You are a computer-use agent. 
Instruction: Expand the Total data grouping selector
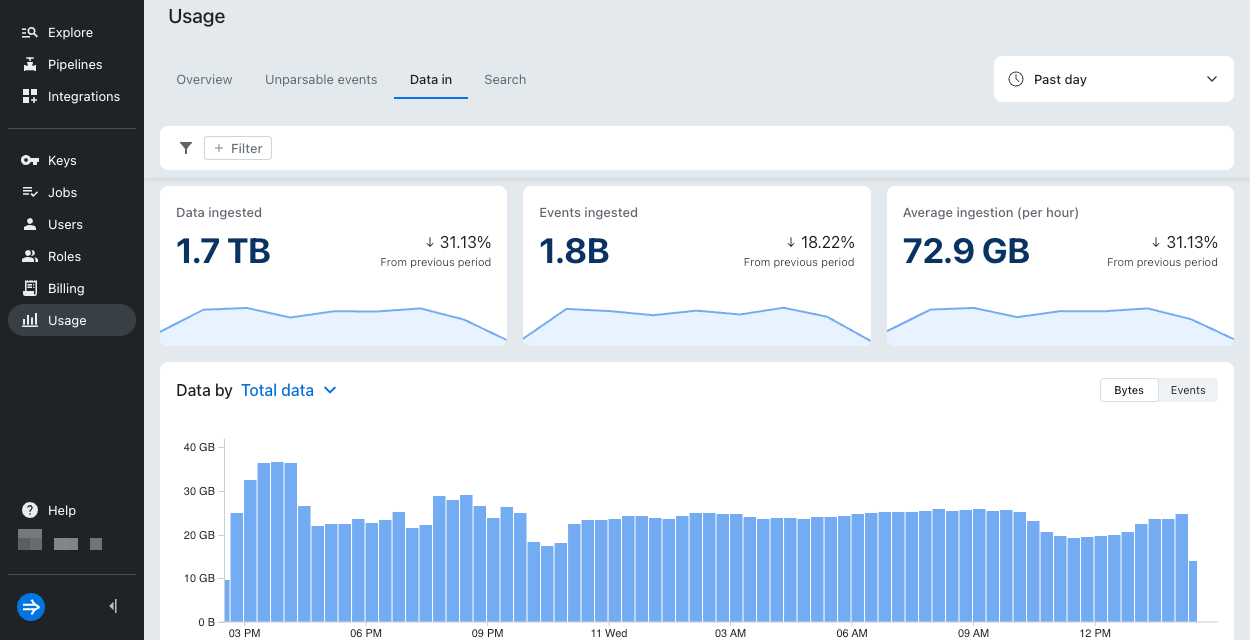tap(289, 390)
